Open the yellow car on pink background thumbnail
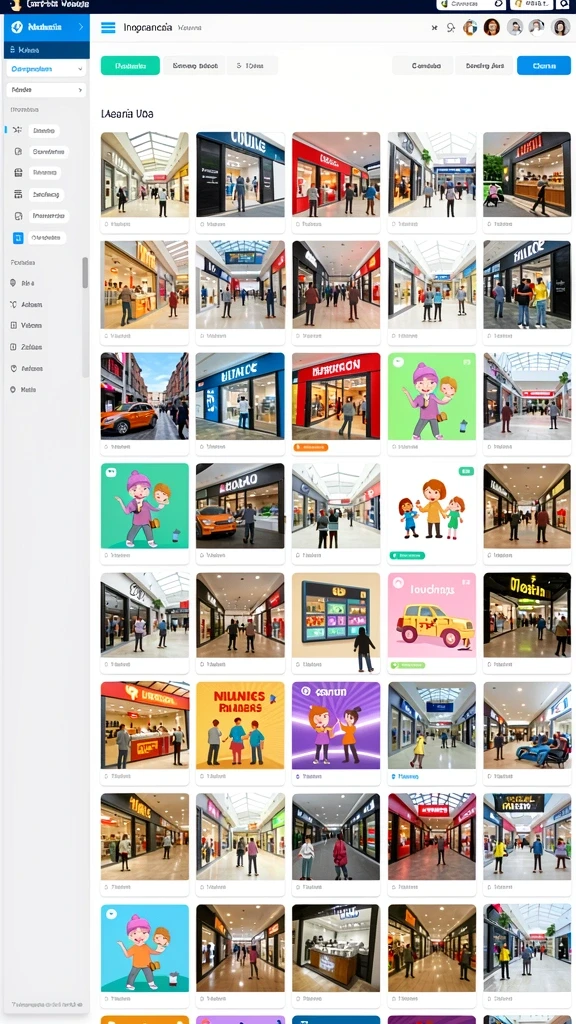This screenshot has height=1024, width=576. tap(432, 615)
